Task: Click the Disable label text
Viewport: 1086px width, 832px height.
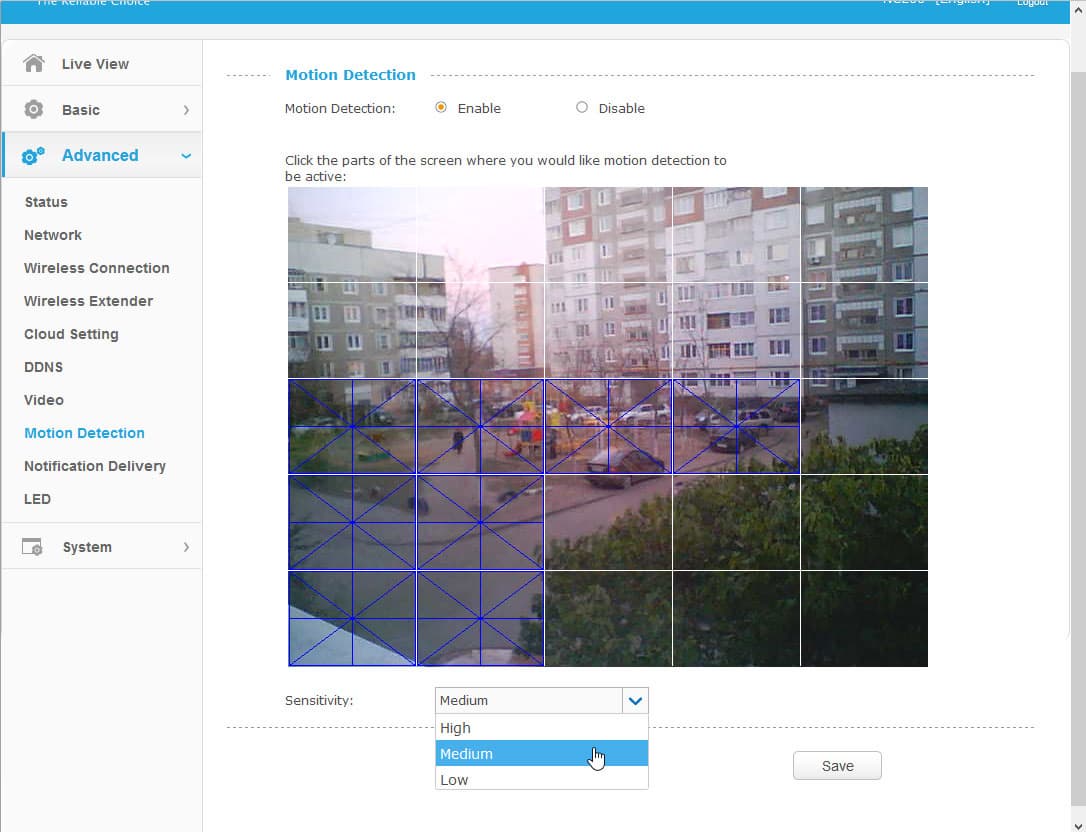Action: [x=621, y=108]
